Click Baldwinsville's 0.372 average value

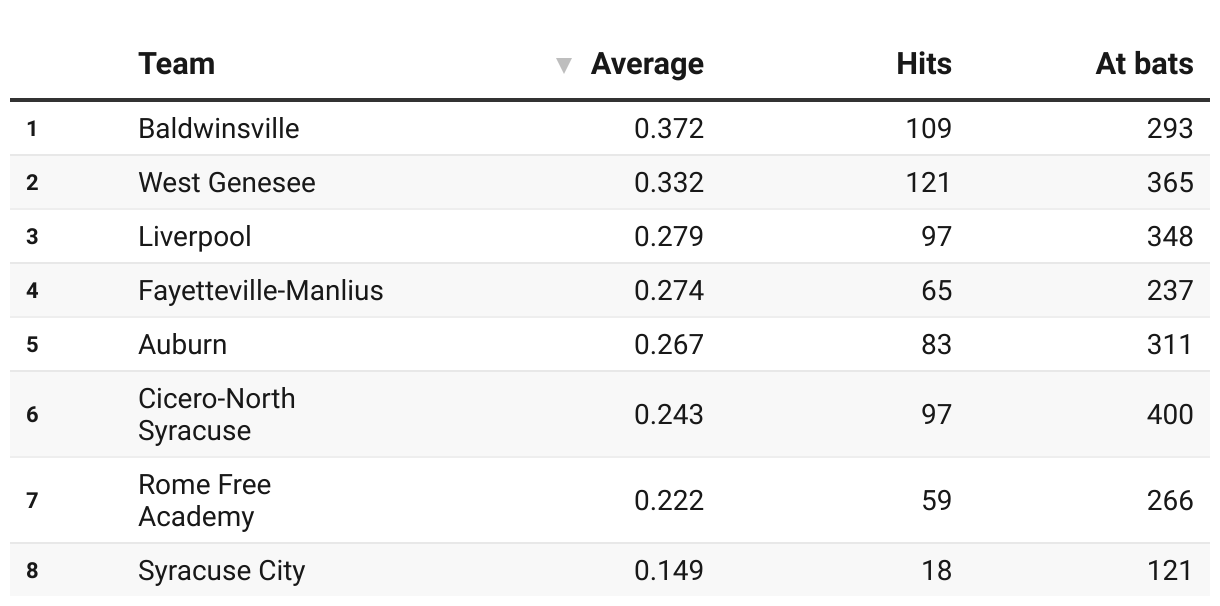tap(669, 129)
